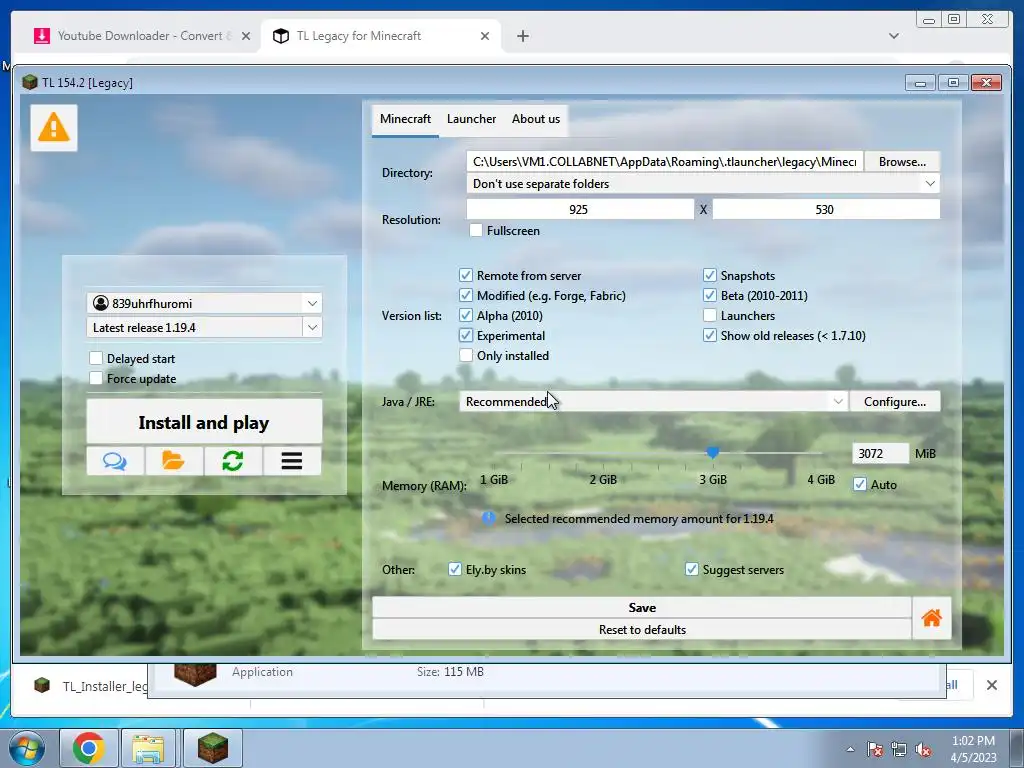Image resolution: width=1024 pixels, height=768 pixels.
Task: Toggle the Fullscreen checkbox
Action: click(476, 231)
